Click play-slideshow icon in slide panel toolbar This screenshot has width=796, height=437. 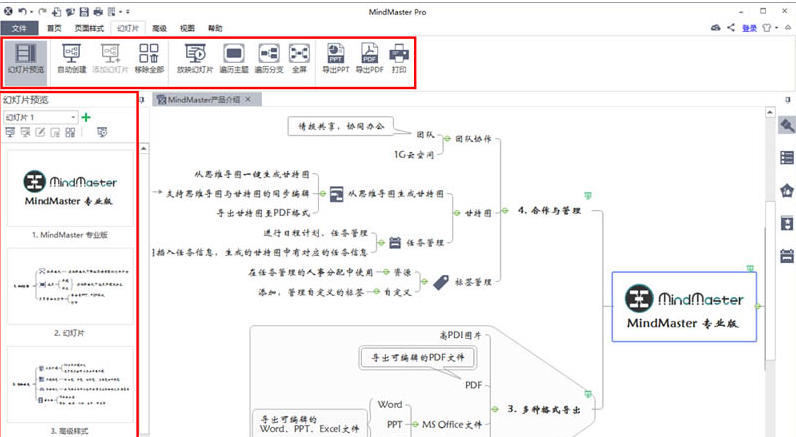(x=102, y=132)
